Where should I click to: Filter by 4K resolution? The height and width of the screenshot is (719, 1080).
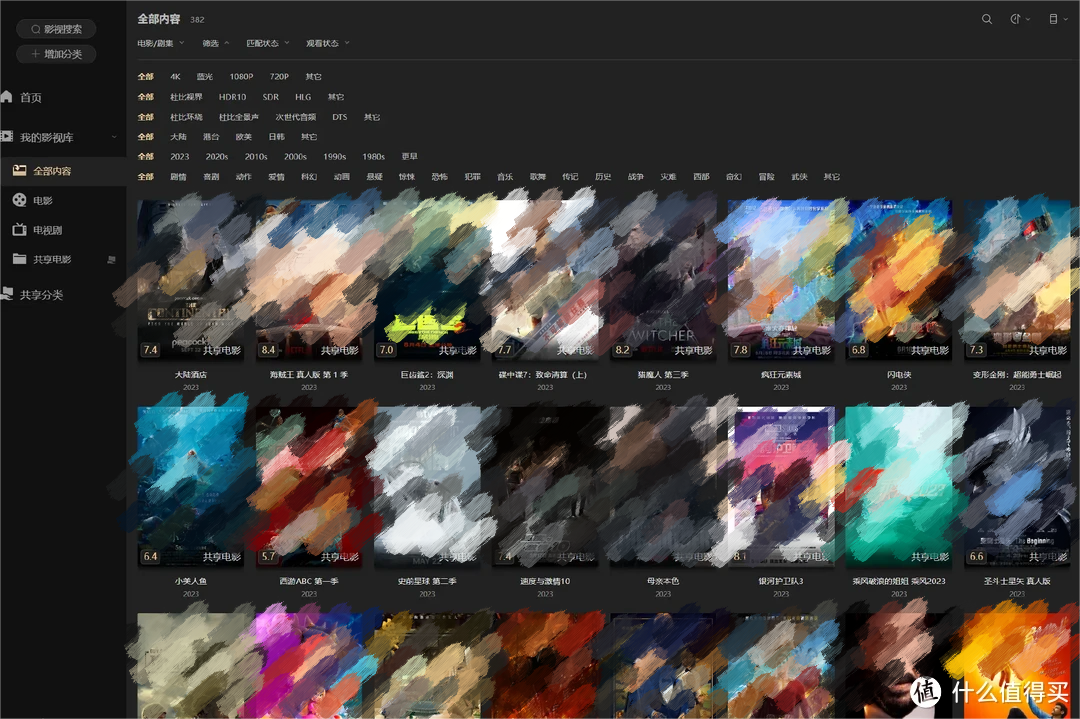pyautogui.click(x=176, y=76)
